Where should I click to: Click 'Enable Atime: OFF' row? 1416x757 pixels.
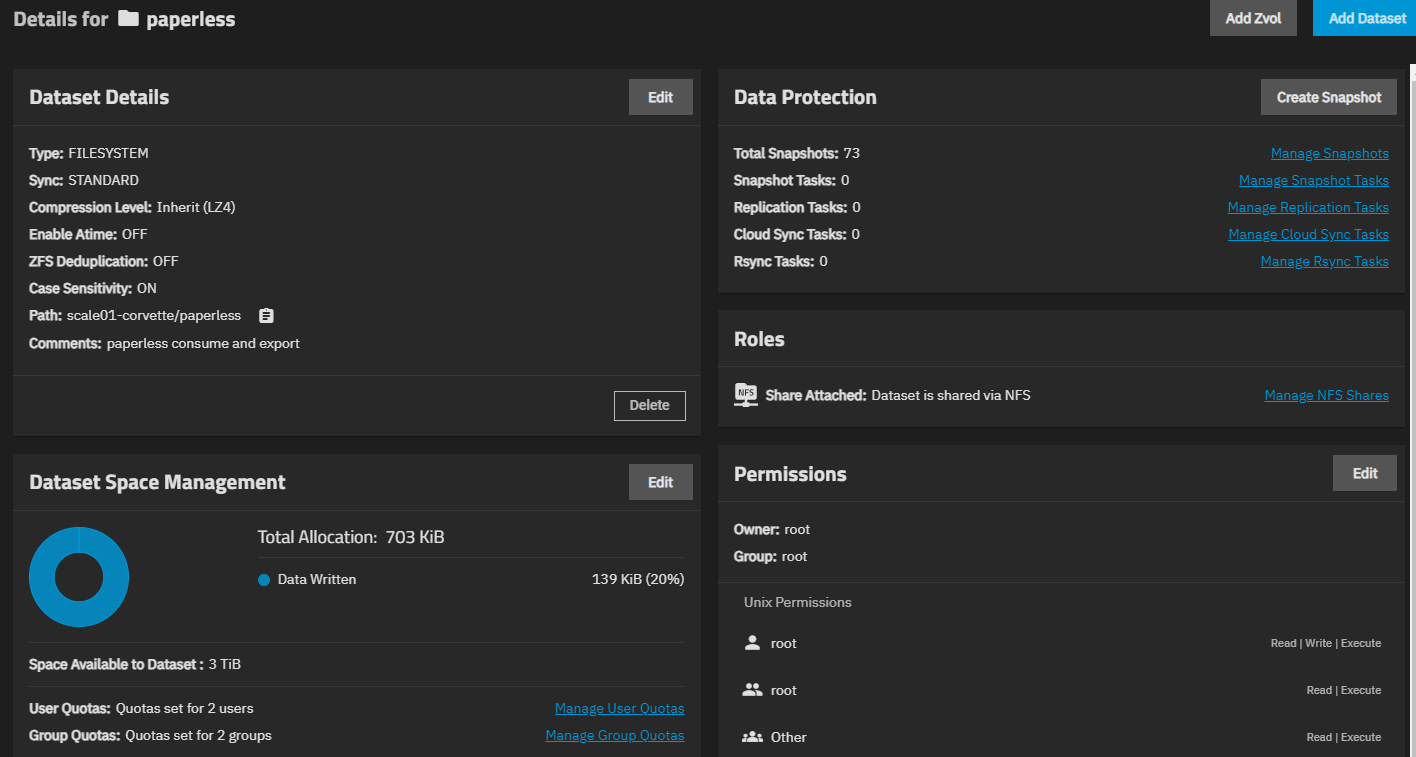88,234
